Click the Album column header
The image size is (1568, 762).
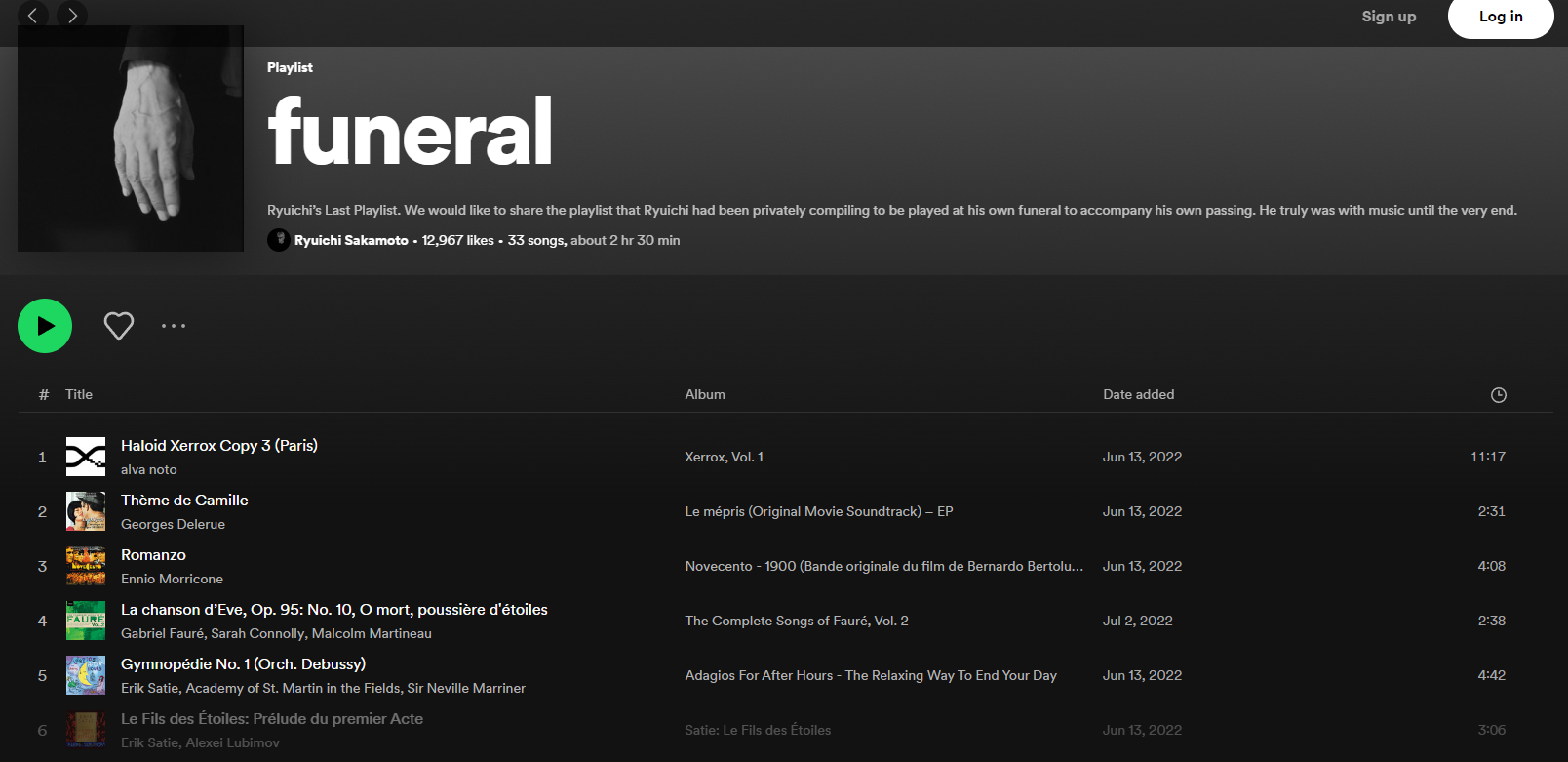(x=705, y=394)
